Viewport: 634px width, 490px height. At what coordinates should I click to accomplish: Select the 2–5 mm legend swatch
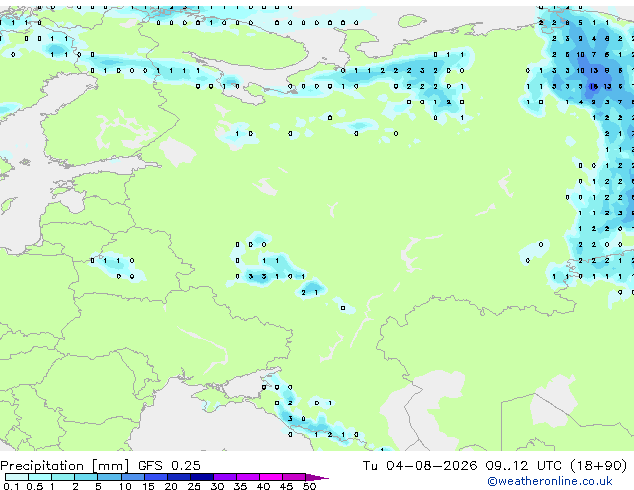coord(86,477)
